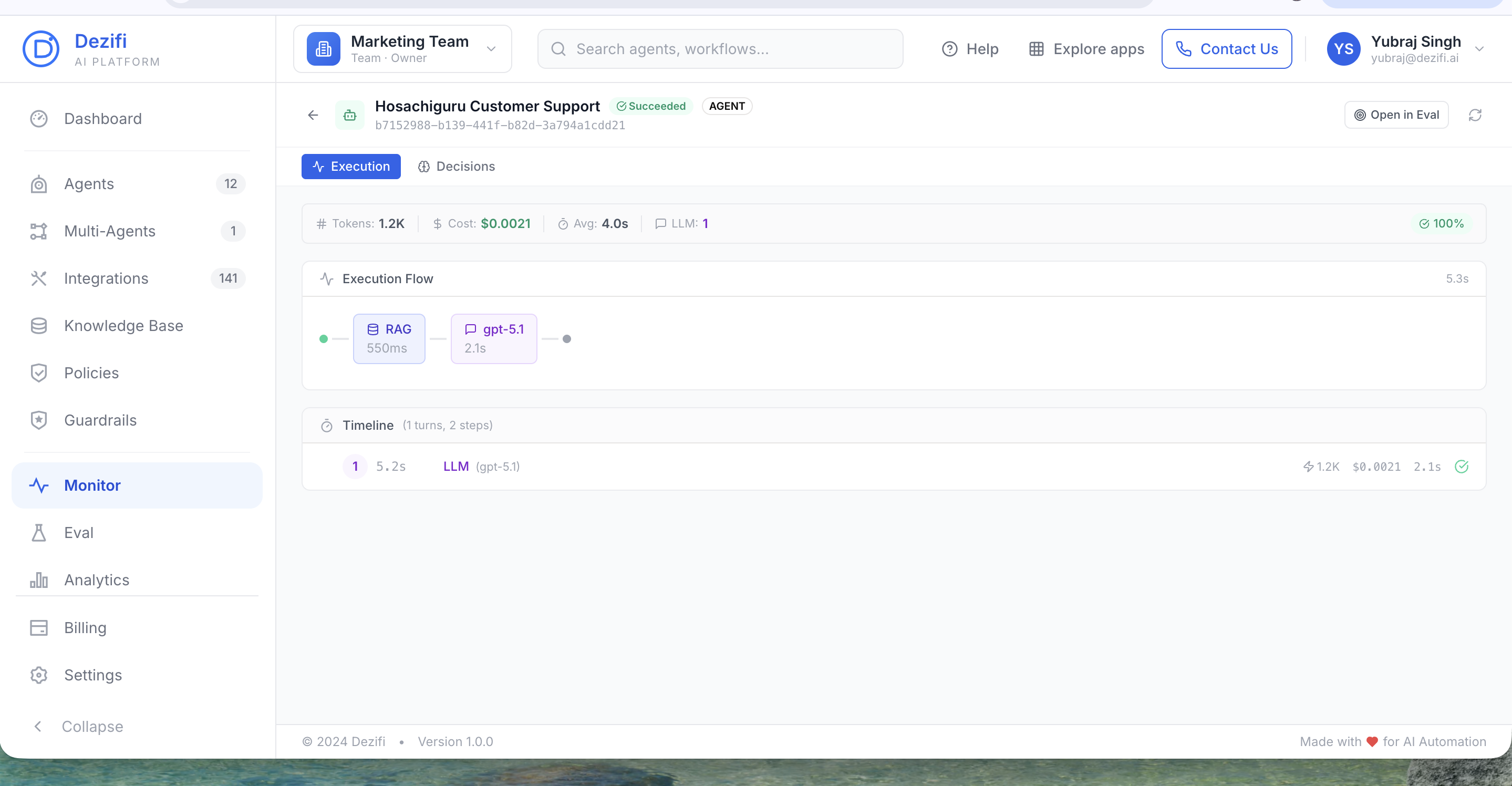Select the gpt-5.1 node in execution flow

click(494, 339)
